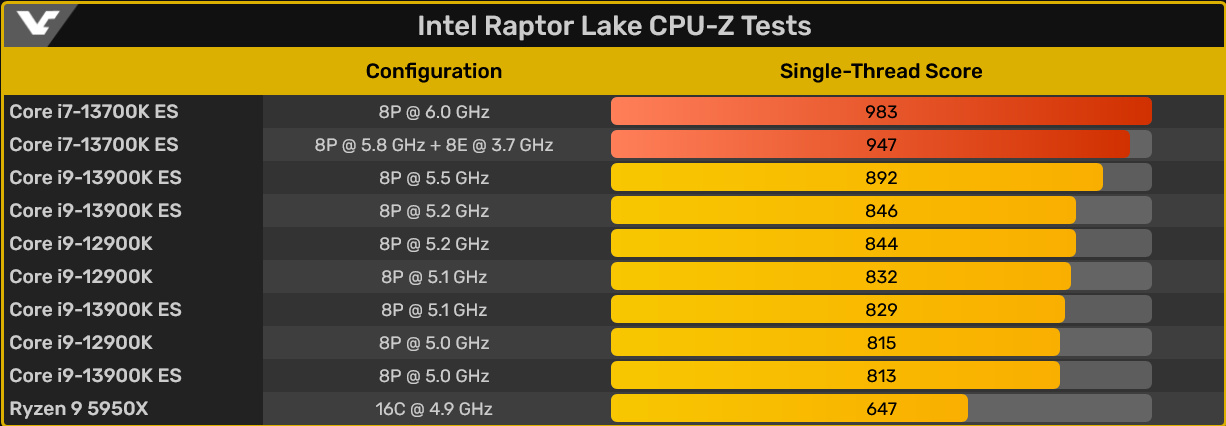Click the 16C @ 4.9 GHz configuration cell
Screen dimensions: 1226x426
[x=433, y=408]
